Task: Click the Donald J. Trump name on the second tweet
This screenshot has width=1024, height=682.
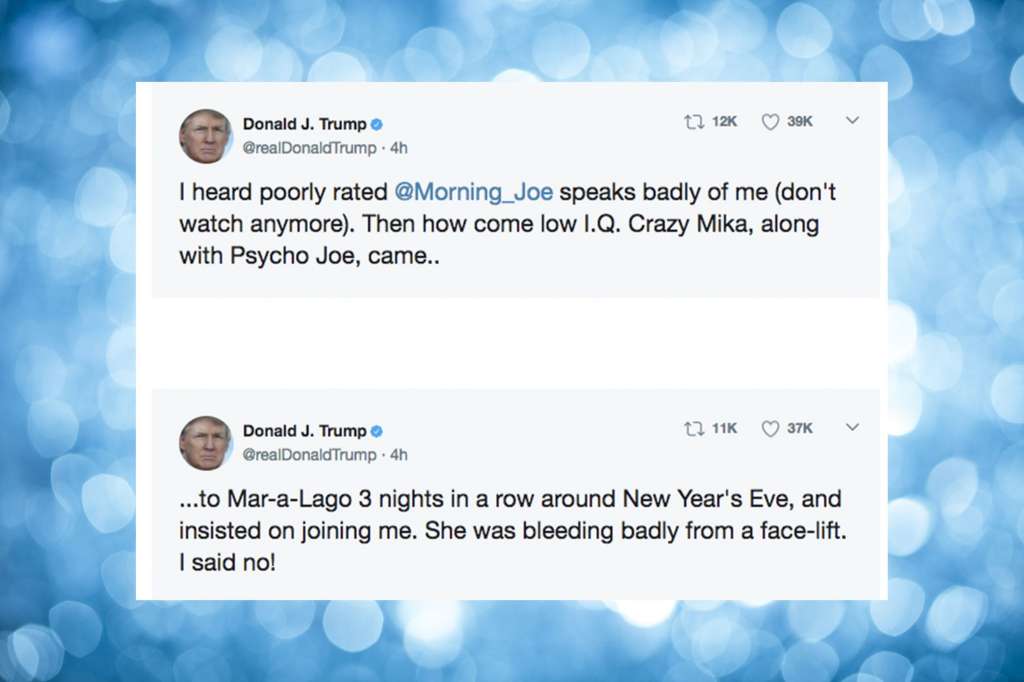Action: click(304, 431)
